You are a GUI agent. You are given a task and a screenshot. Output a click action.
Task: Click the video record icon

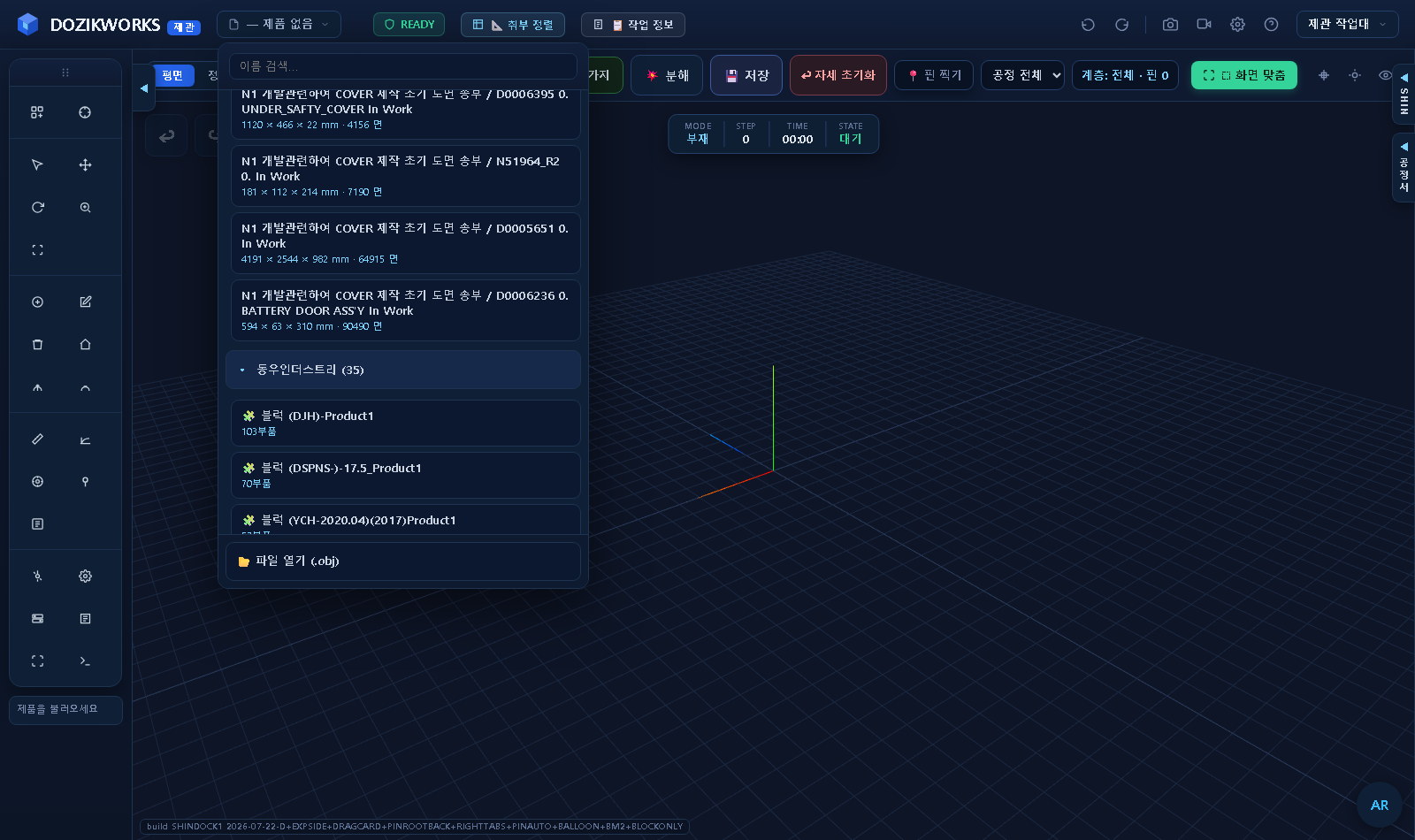pos(1204,25)
